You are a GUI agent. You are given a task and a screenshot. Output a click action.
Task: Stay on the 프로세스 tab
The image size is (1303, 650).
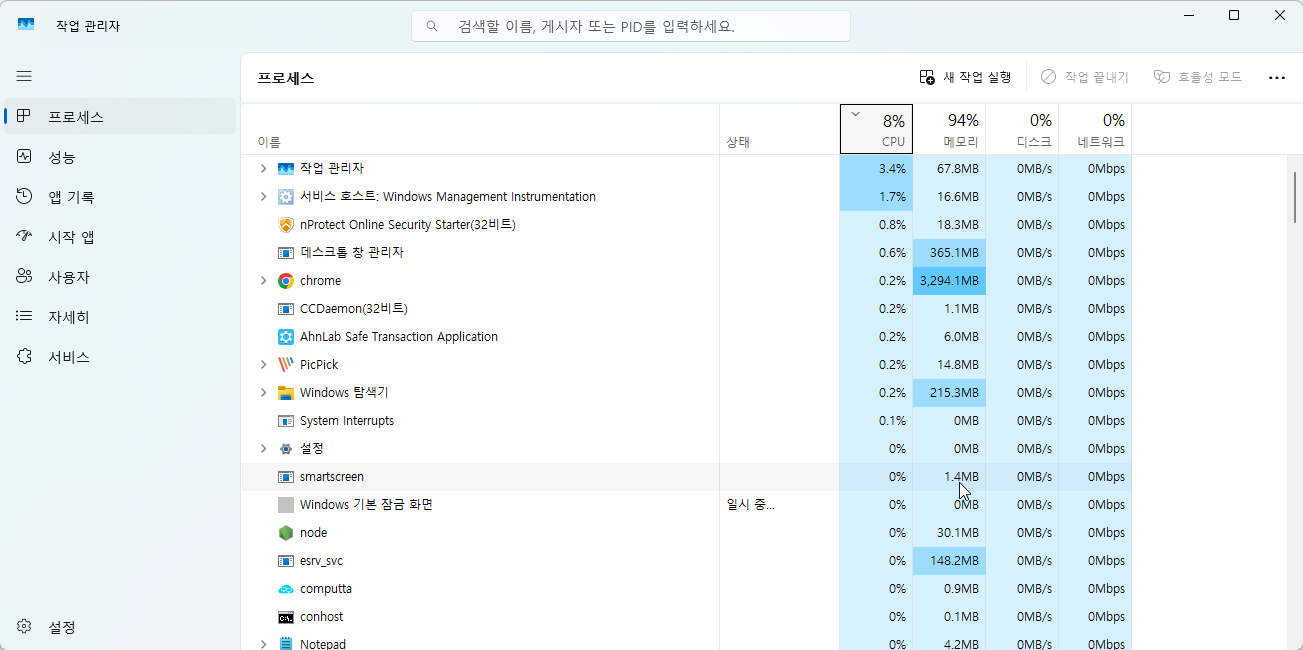(60, 116)
